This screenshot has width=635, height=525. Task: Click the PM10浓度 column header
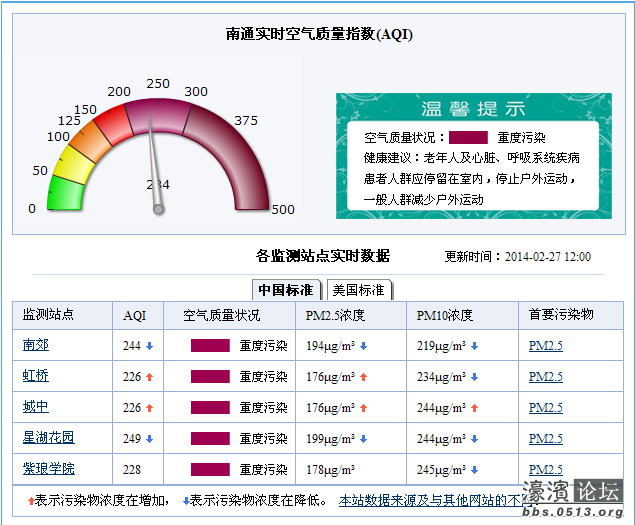[445, 315]
